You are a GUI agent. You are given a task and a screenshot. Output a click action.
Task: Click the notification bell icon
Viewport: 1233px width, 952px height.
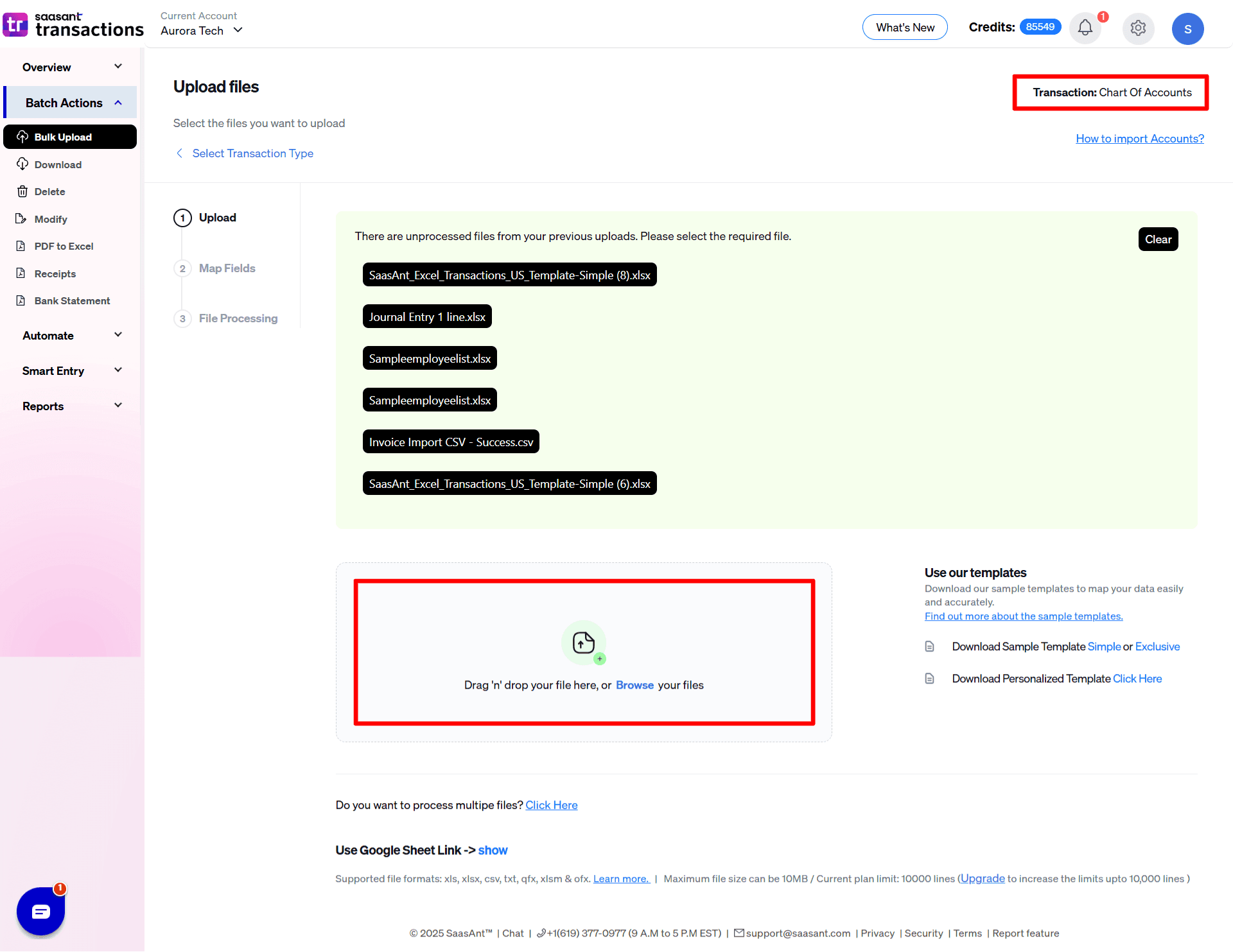(1085, 28)
